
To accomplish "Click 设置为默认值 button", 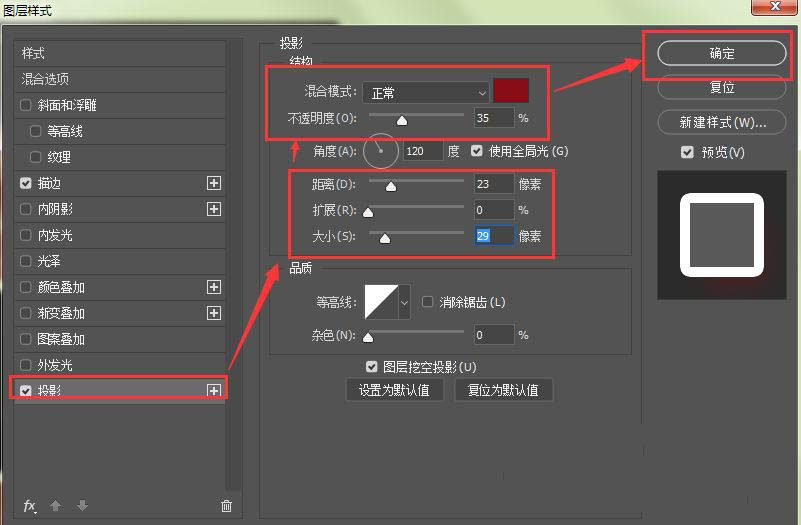I will pyautogui.click(x=394, y=390).
